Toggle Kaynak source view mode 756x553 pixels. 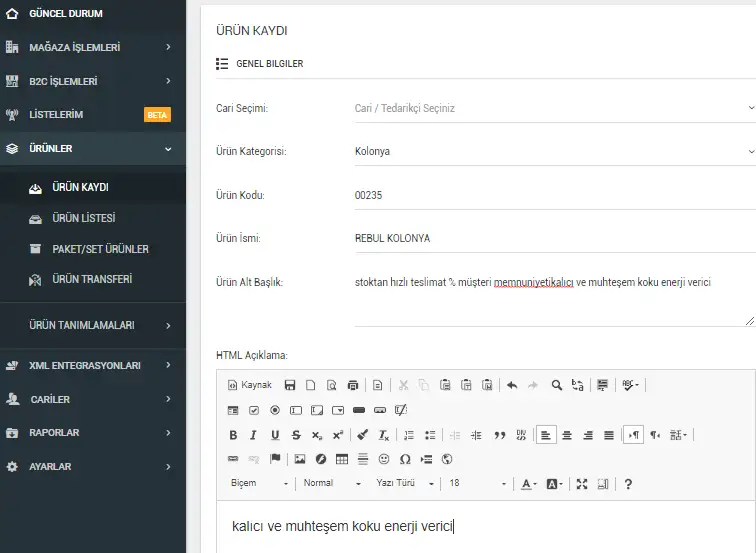coord(250,385)
